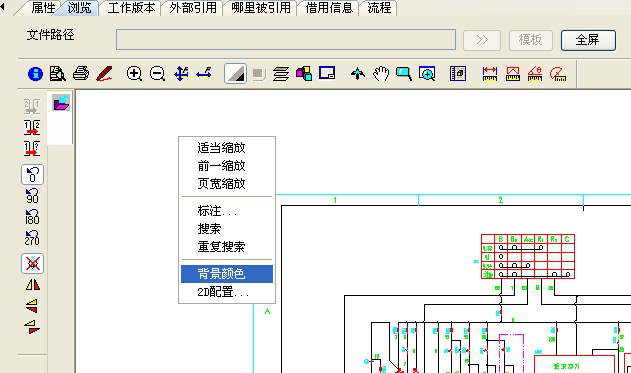The height and width of the screenshot is (373, 631).
Task: Open the layers stack icon
Action: [x=281, y=74]
